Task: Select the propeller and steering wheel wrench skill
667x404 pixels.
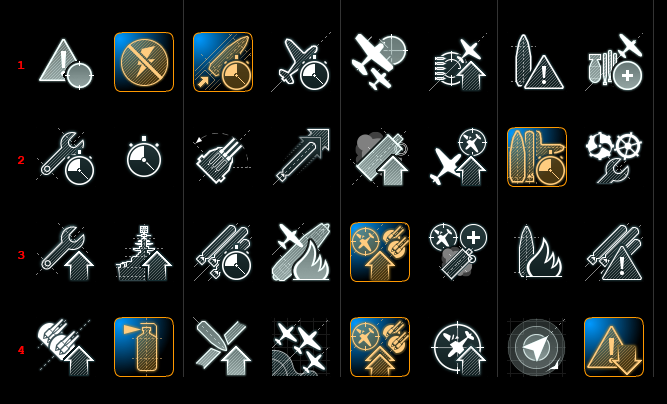Action: (x=614, y=157)
